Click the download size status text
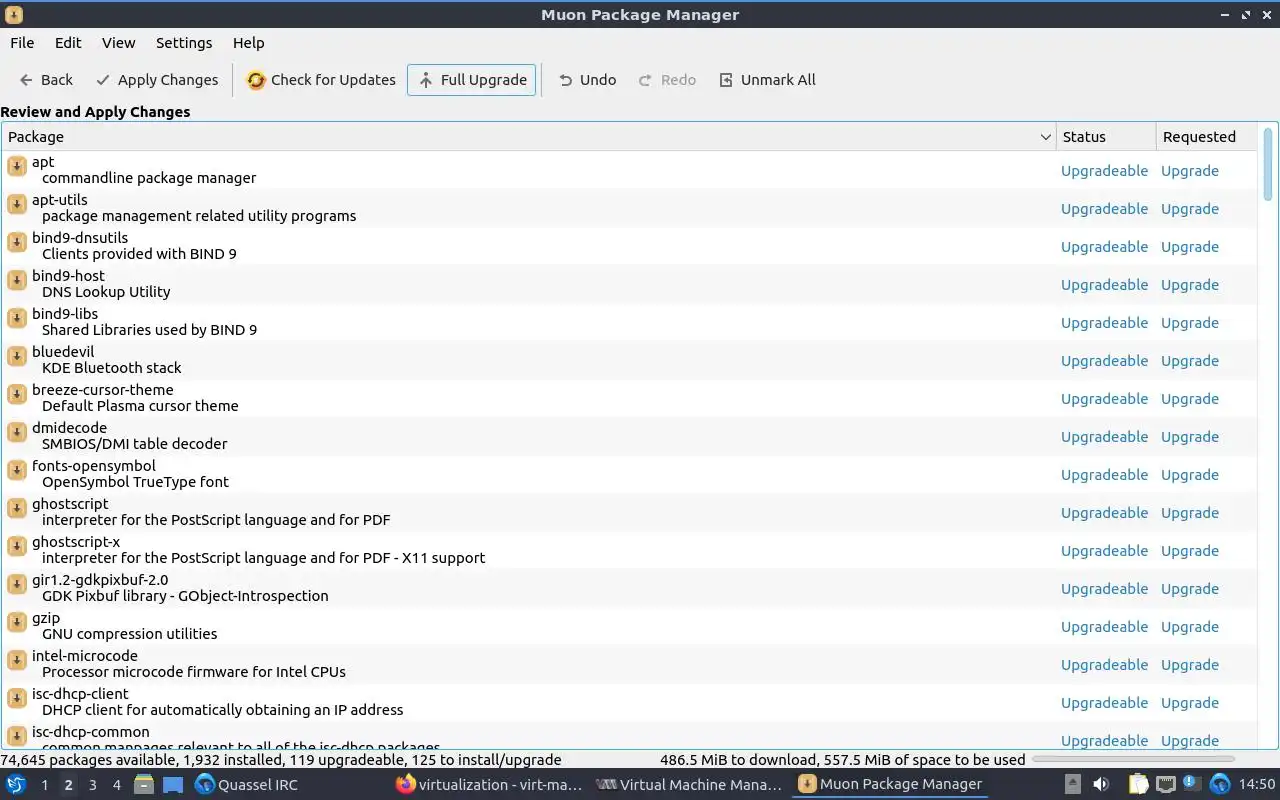Viewport: 1280px width, 800px height. (842, 760)
